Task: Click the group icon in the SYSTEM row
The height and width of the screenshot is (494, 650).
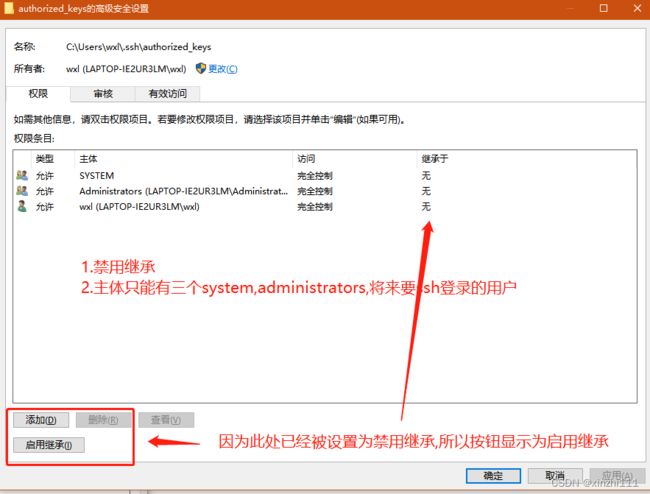Action: (x=22, y=175)
